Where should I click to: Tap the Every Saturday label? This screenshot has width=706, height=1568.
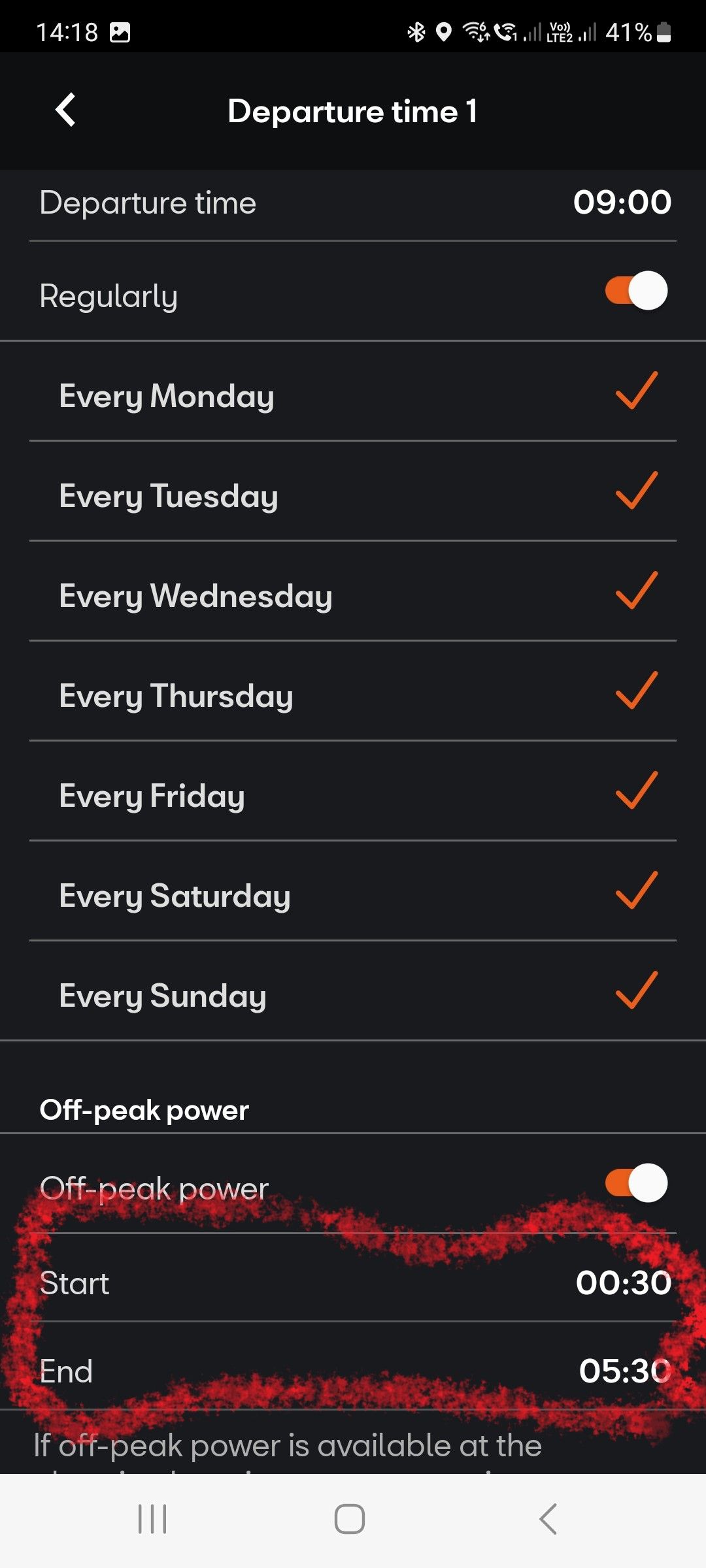pyautogui.click(x=175, y=896)
